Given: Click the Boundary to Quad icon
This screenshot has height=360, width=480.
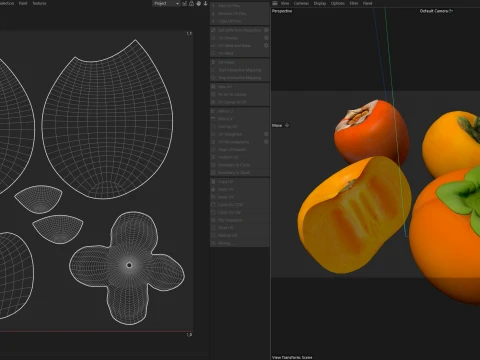Looking at the screenshot, I should click(214, 172).
